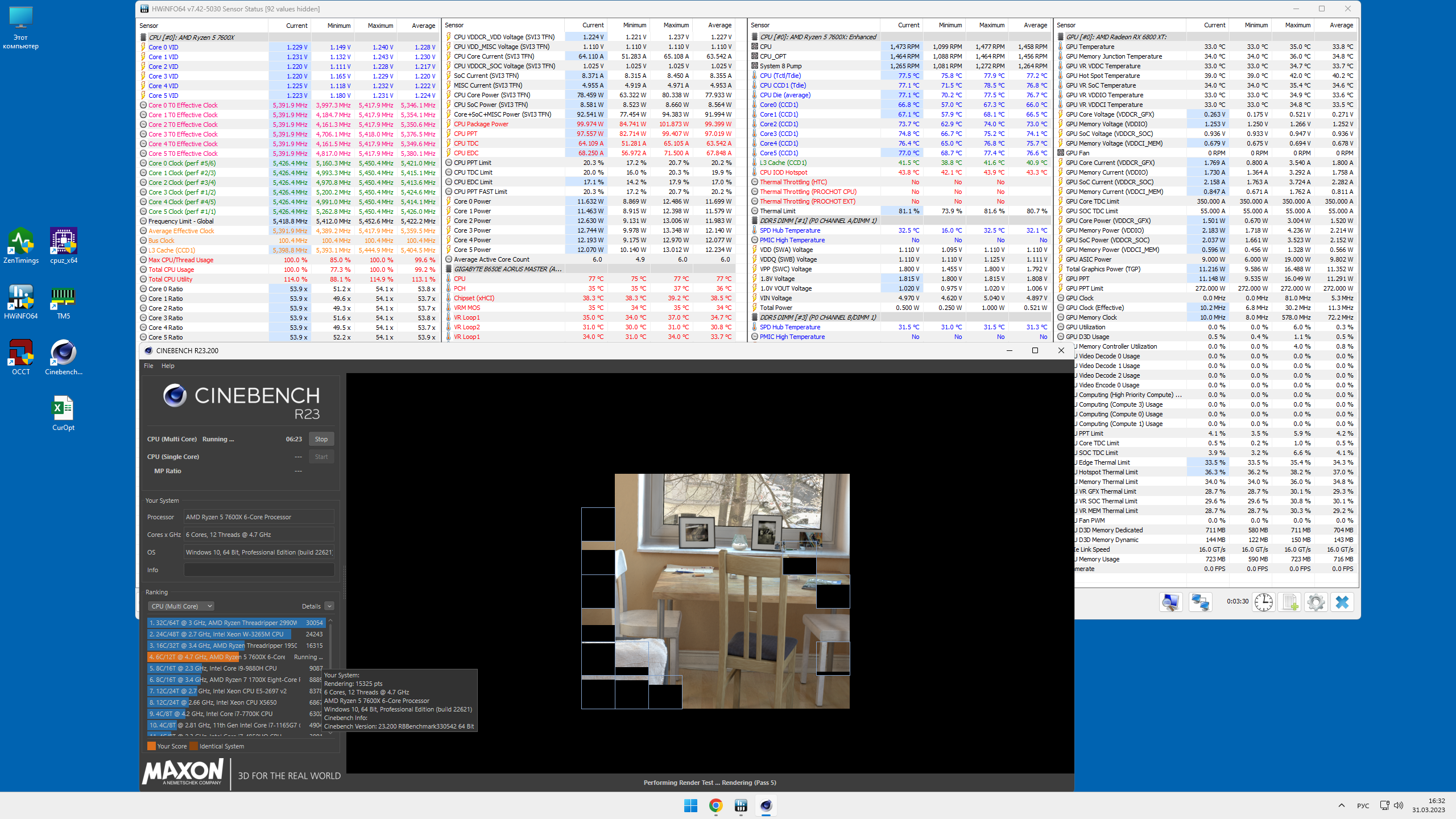Image resolution: width=1456 pixels, height=819 pixels.
Task: Click the networked monitors remote icon
Action: (1200, 602)
